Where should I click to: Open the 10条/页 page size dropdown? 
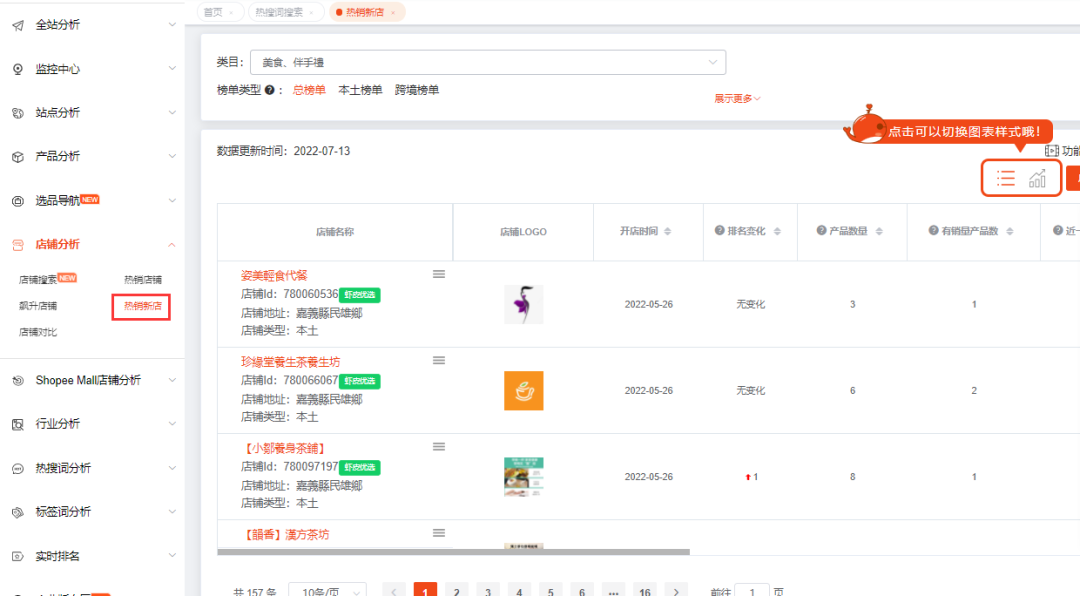pyautogui.click(x=327, y=591)
